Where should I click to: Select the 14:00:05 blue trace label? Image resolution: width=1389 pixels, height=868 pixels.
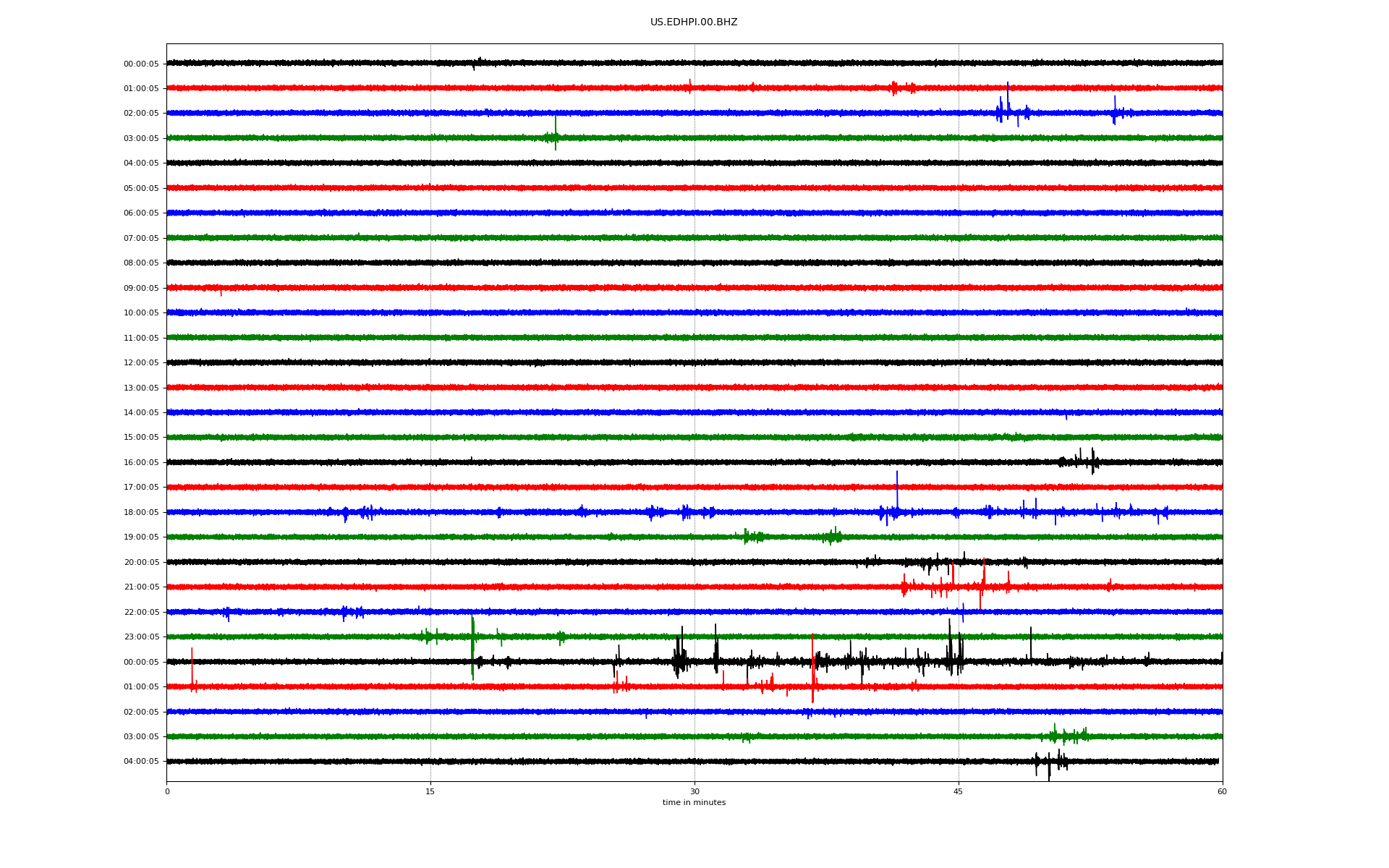[141, 413]
